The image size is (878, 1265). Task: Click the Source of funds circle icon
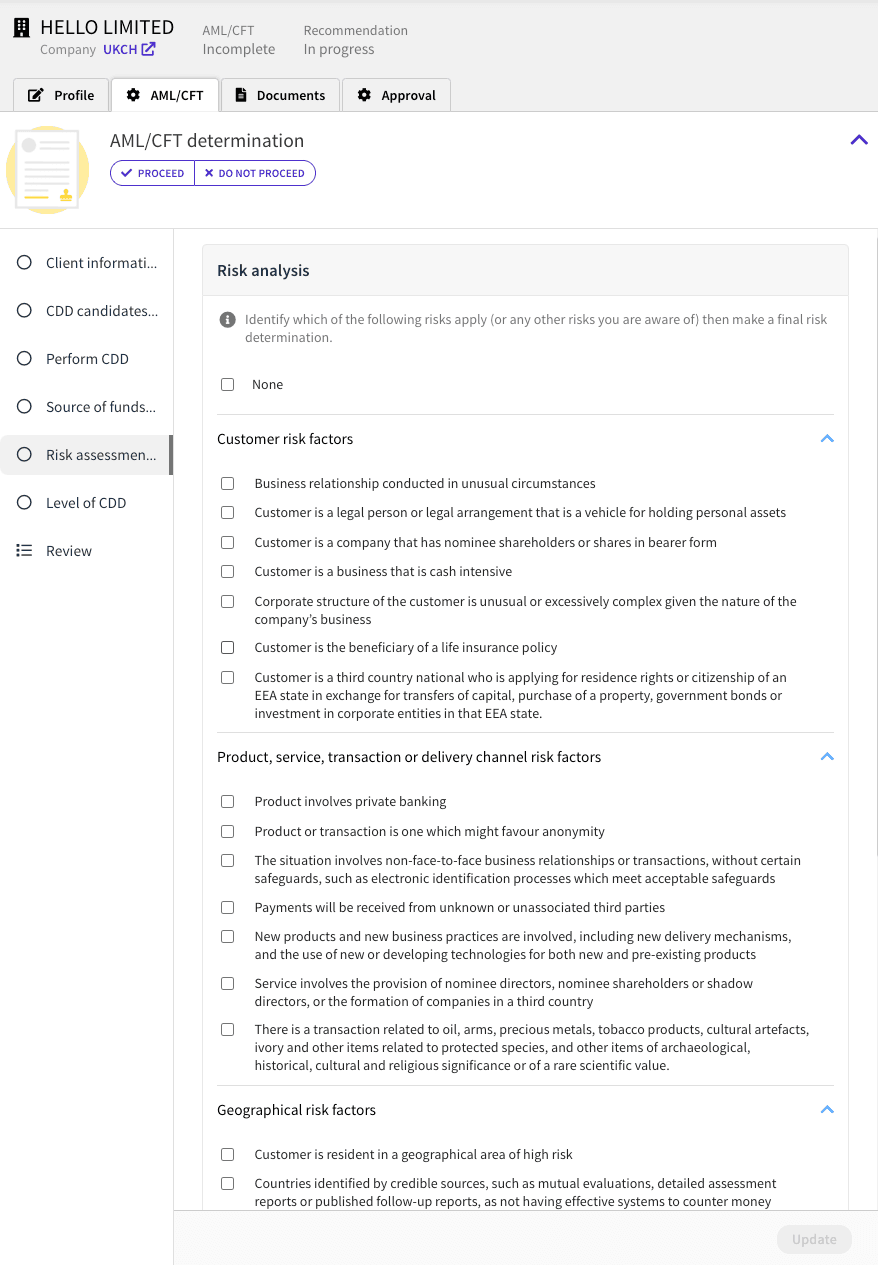(24, 407)
